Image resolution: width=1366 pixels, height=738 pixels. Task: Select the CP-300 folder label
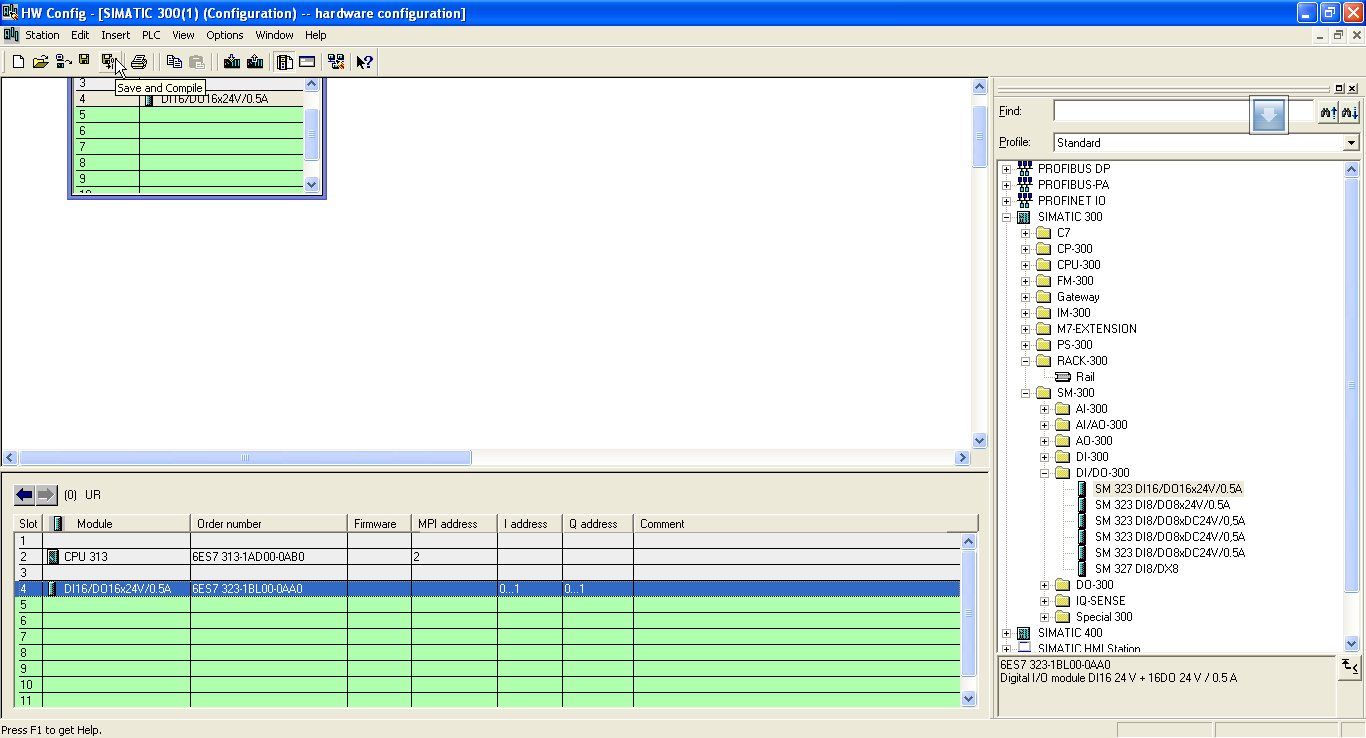[x=1074, y=249]
